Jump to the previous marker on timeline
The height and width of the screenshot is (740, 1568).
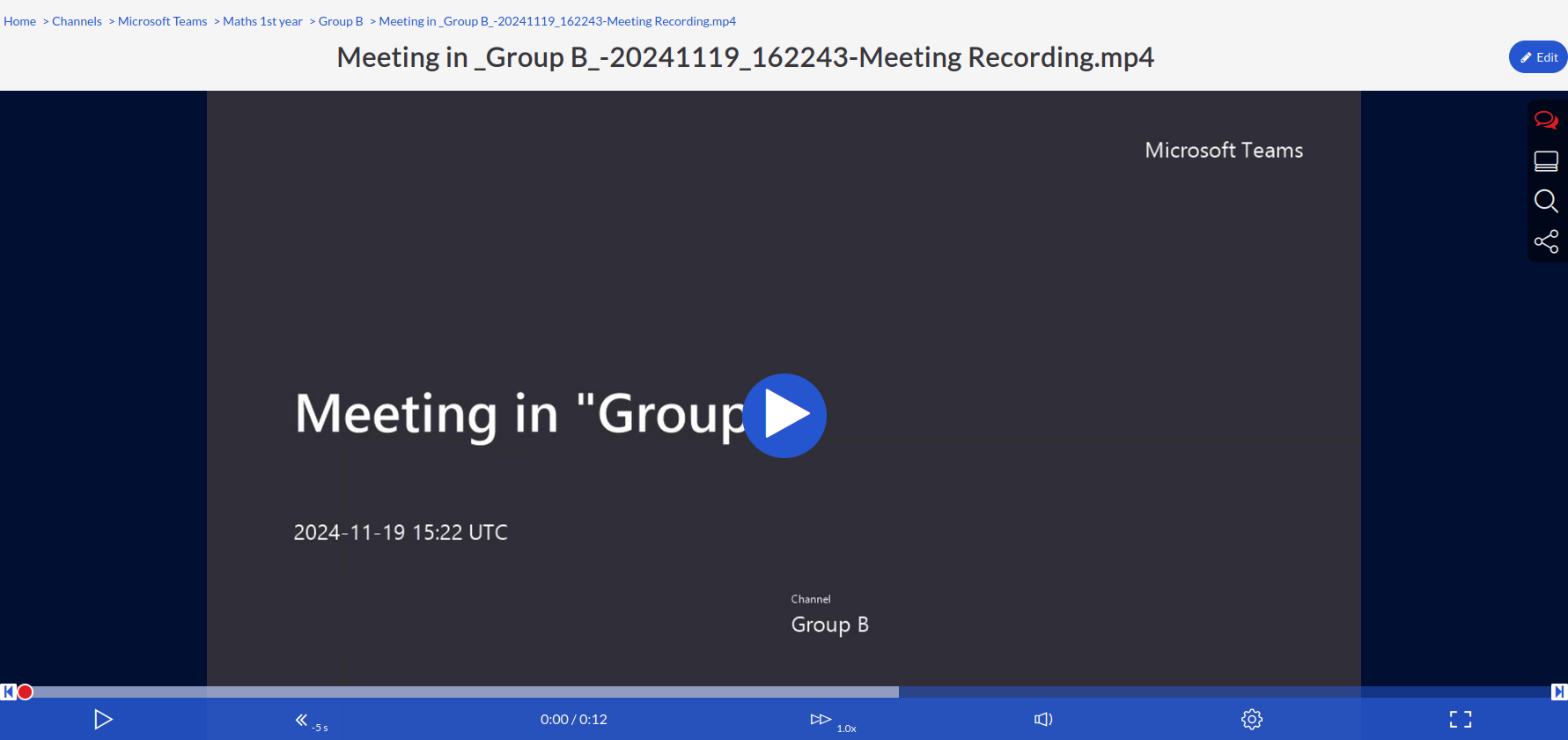(x=9, y=692)
